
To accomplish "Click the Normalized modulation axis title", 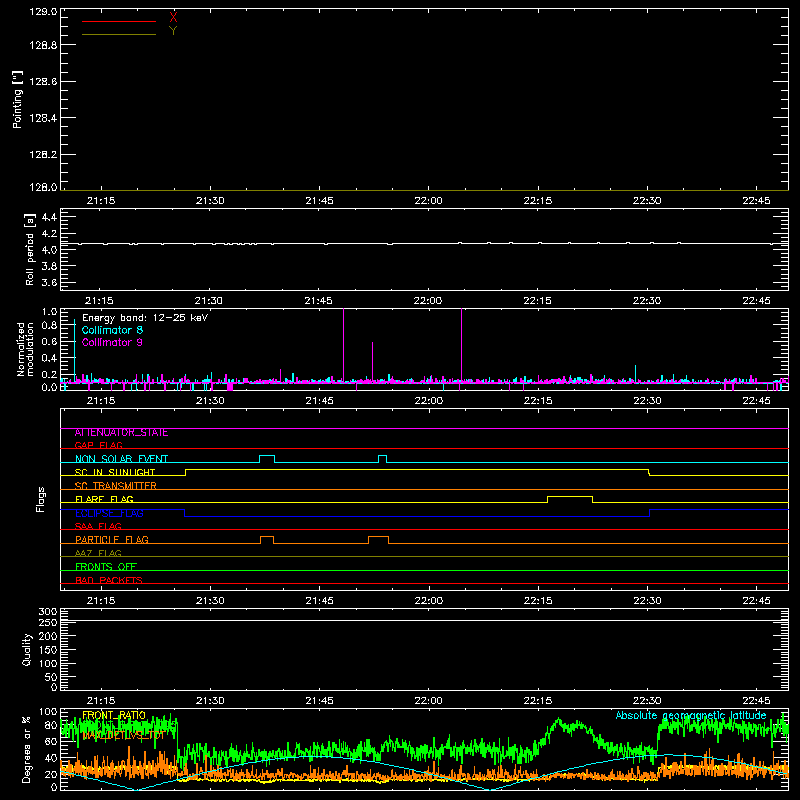I will click(x=25, y=349).
